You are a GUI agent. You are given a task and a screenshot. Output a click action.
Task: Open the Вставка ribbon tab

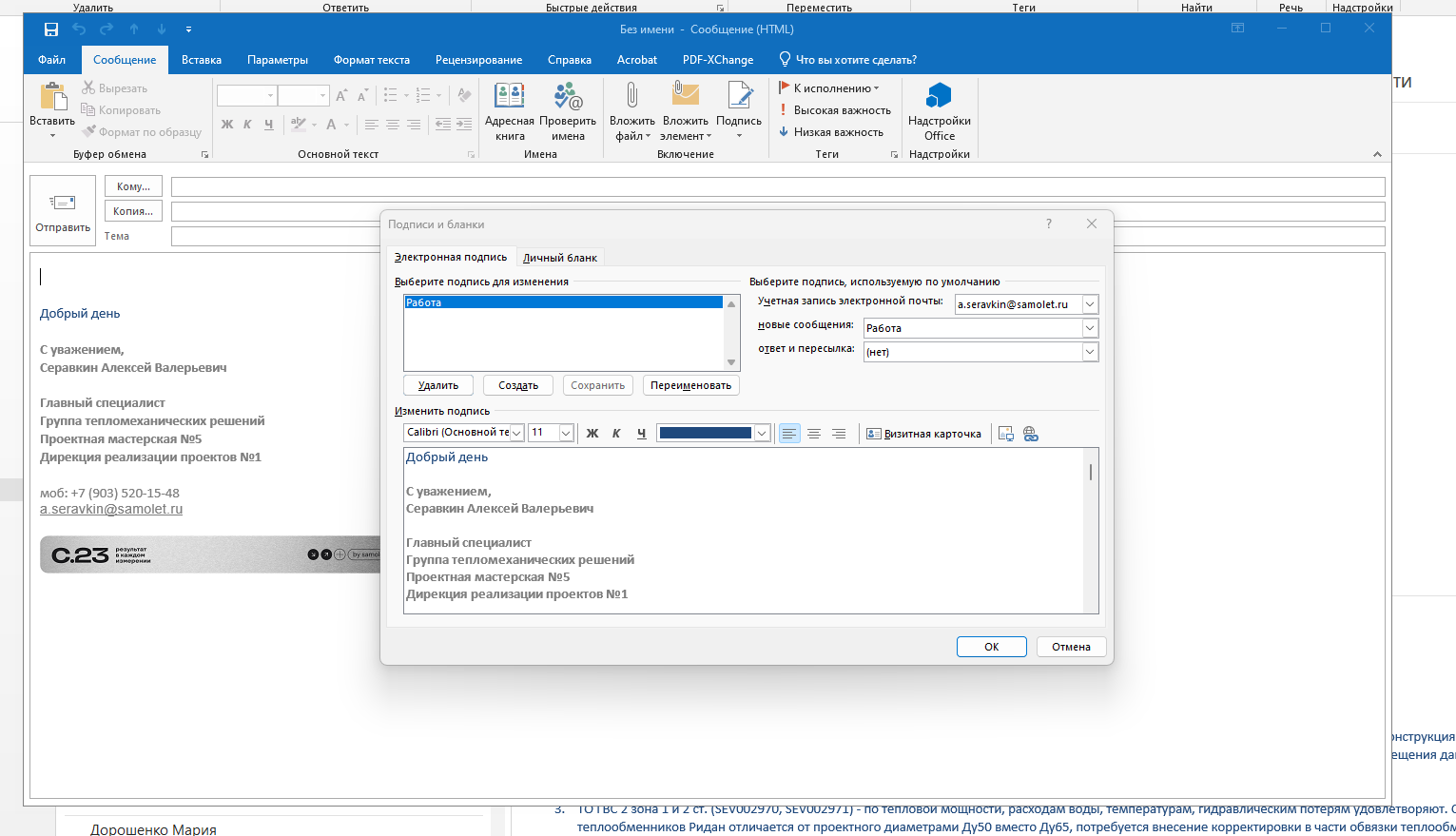(202, 60)
